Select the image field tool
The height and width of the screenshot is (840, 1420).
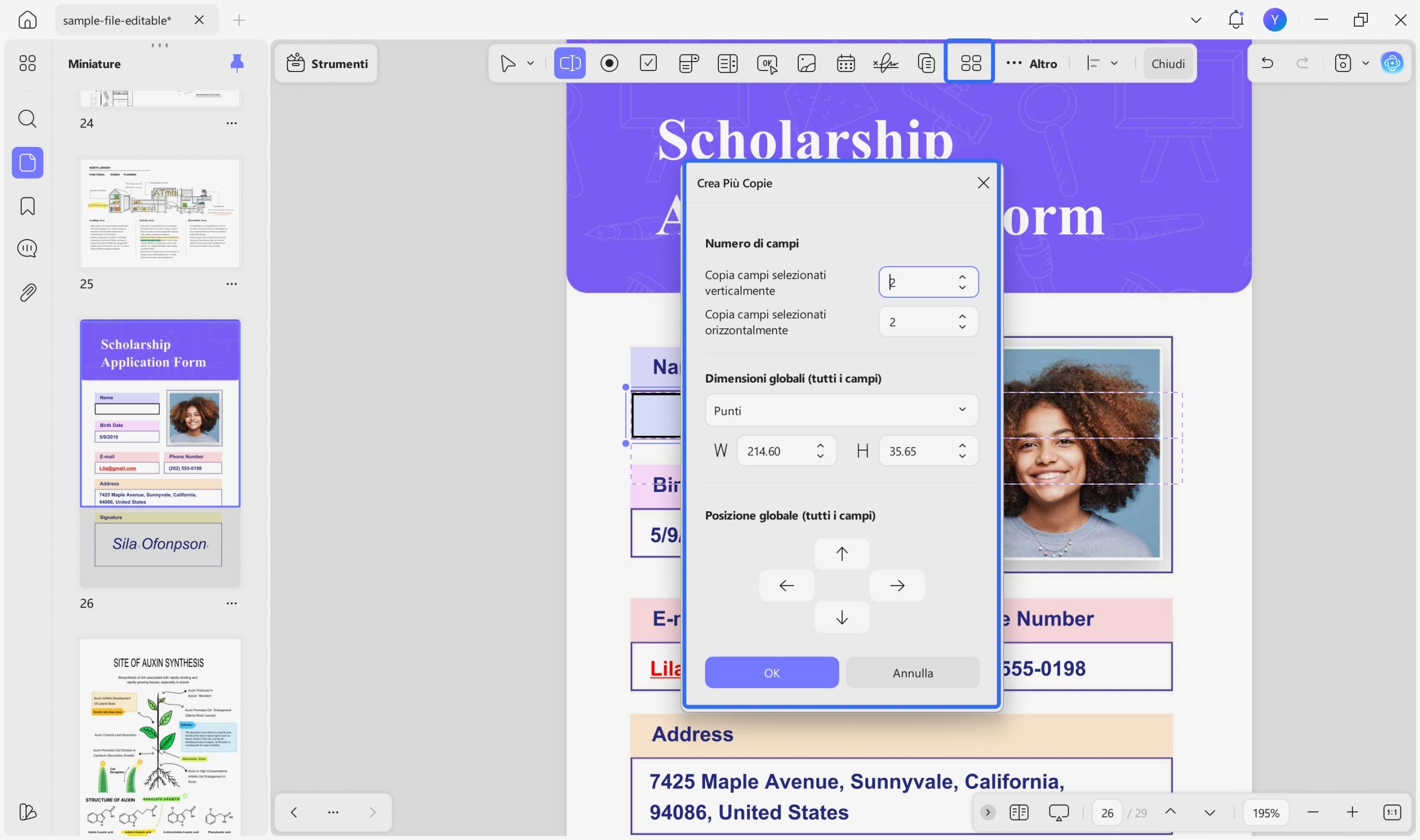point(807,63)
